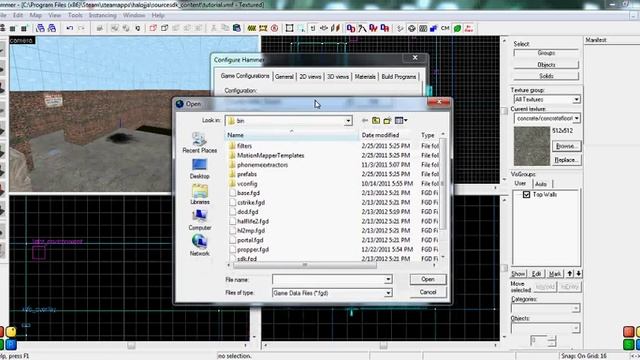
Task: Switch to the Build Programs tab
Action: click(398, 77)
